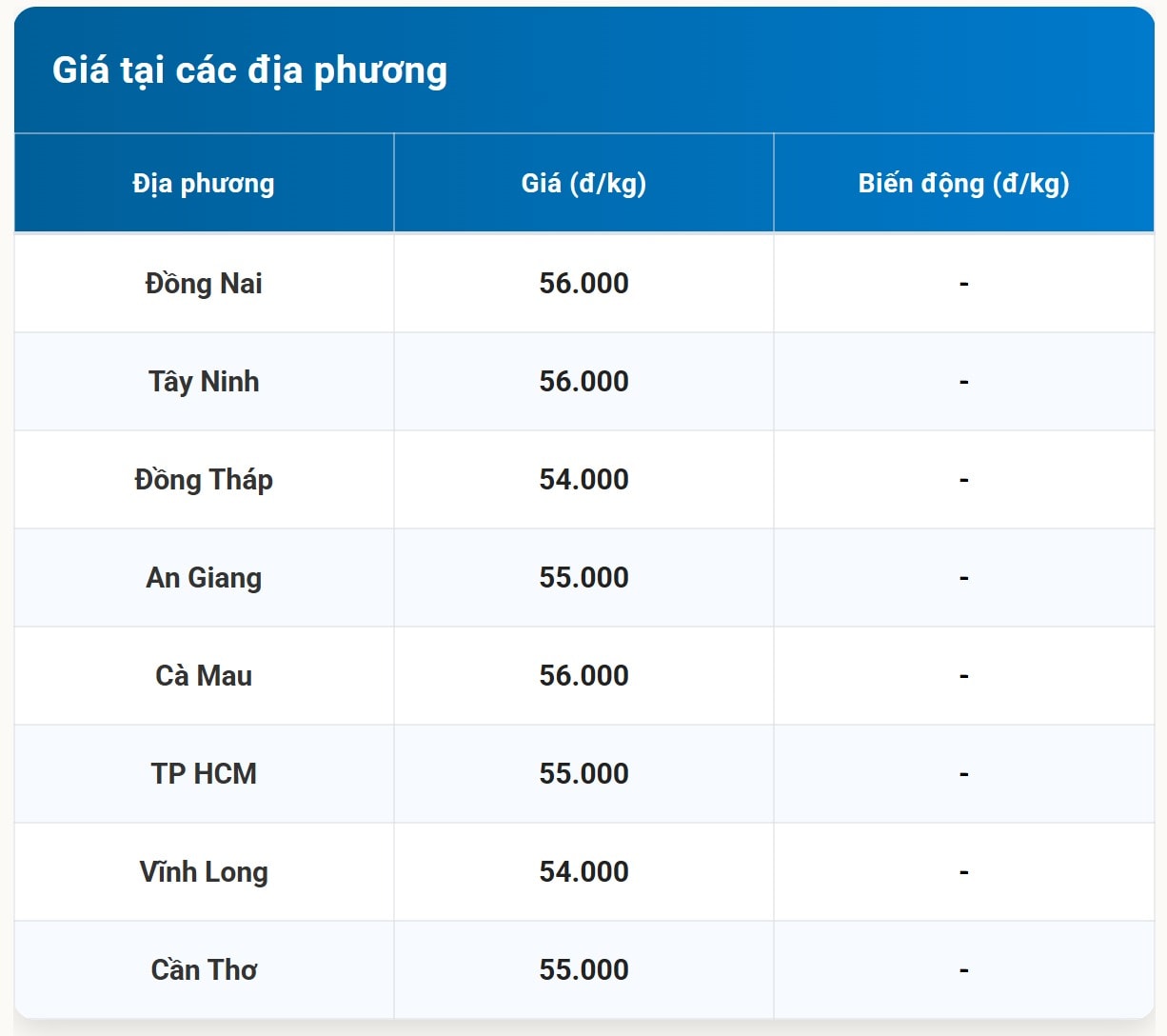Click the Đồng Nai location cell

[x=204, y=284]
